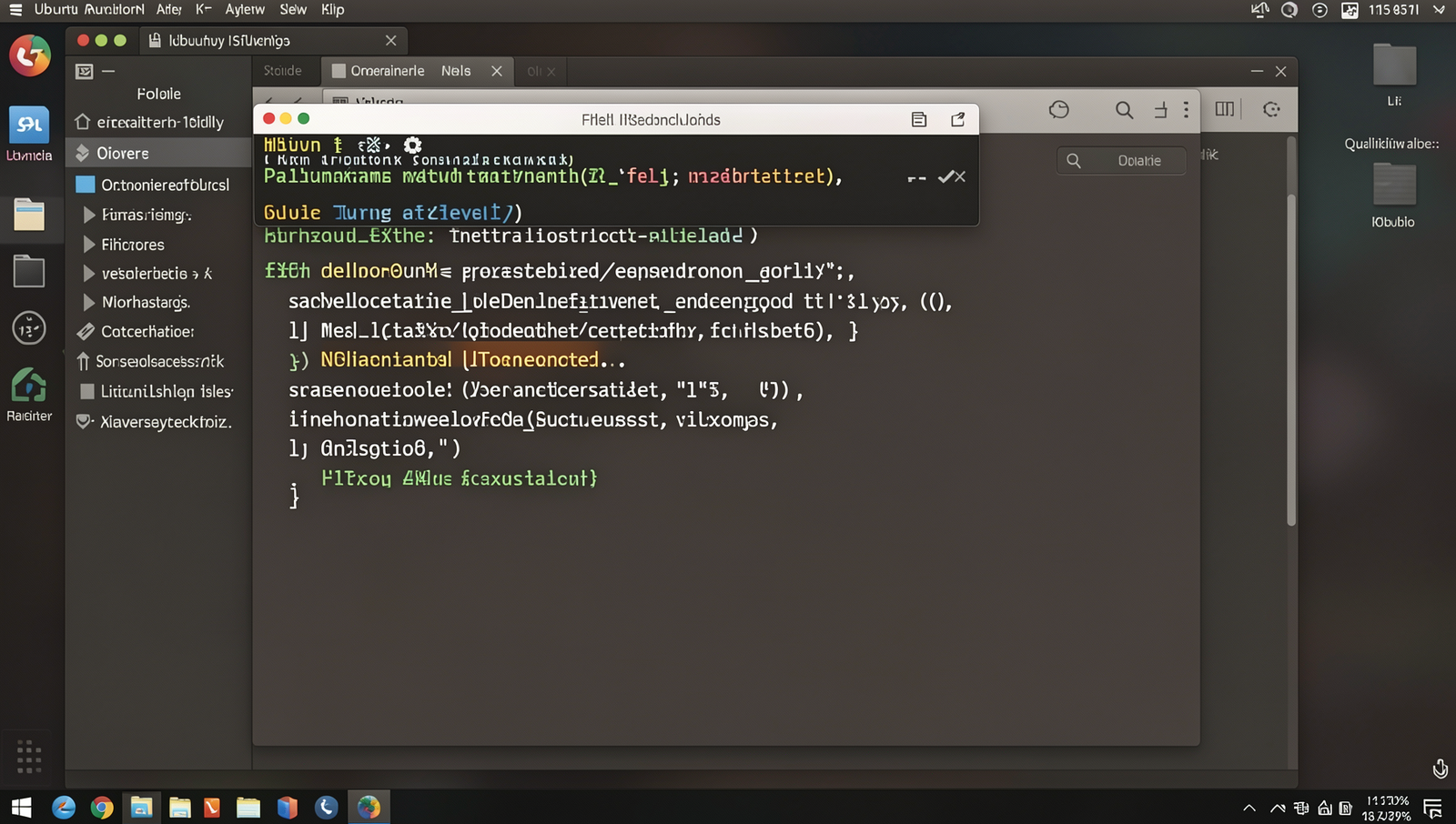Open the beige files folder in dock

click(x=29, y=215)
